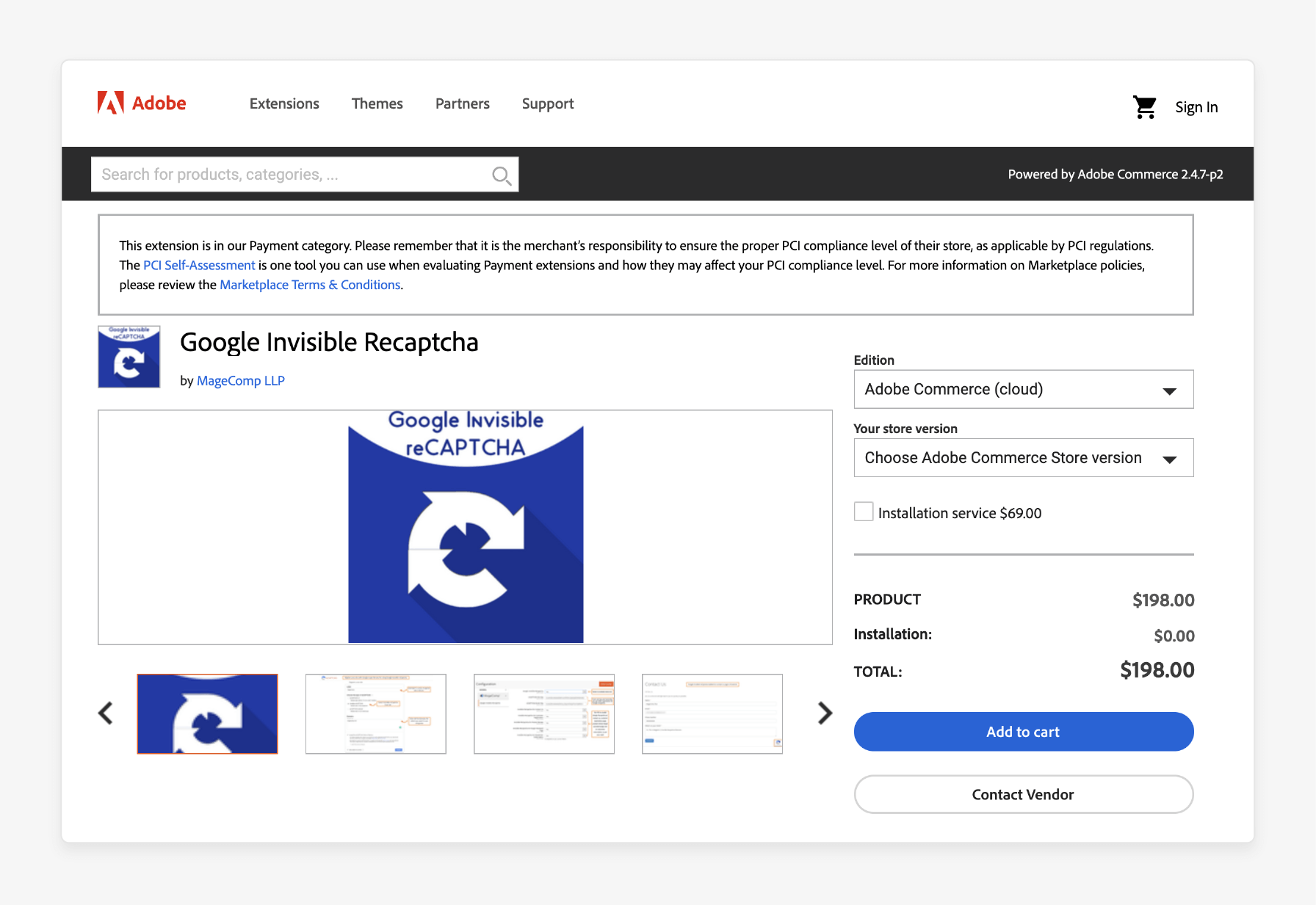Open the Your store version dropdown

coord(1024,458)
